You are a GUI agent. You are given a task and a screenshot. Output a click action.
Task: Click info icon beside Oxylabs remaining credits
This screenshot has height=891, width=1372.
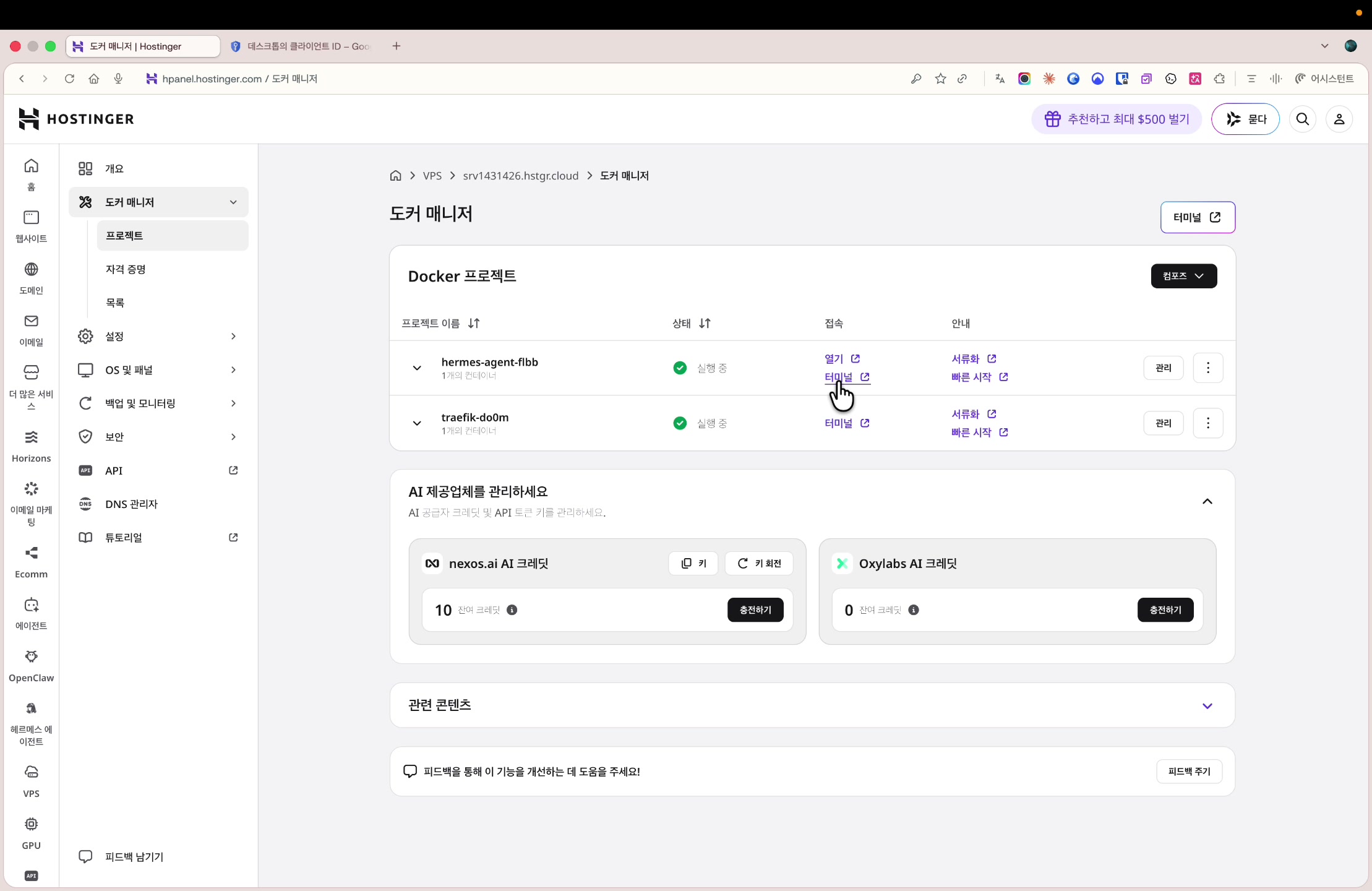(914, 610)
